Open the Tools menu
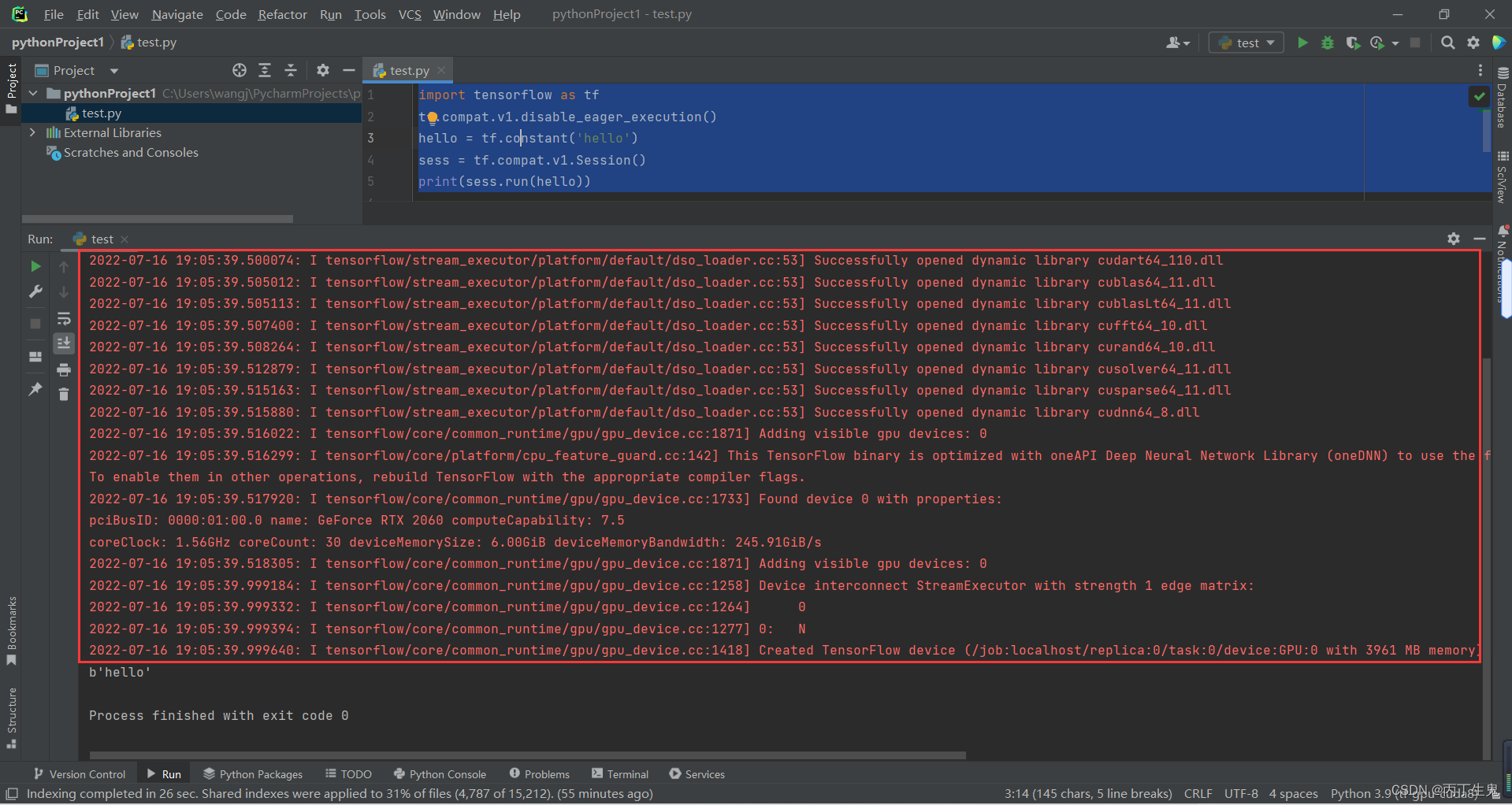The image size is (1512, 805). (x=370, y=14)
